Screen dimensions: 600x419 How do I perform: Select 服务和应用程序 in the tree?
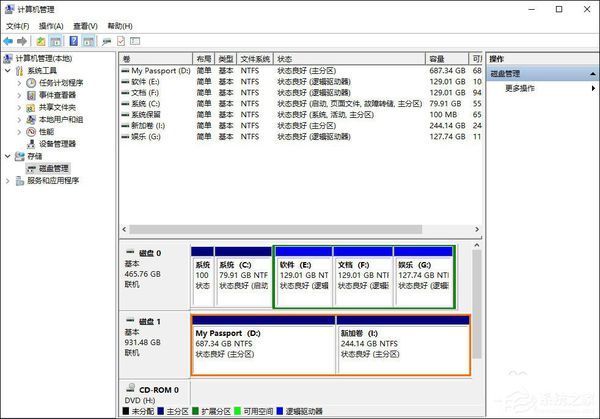coord(53,181)
